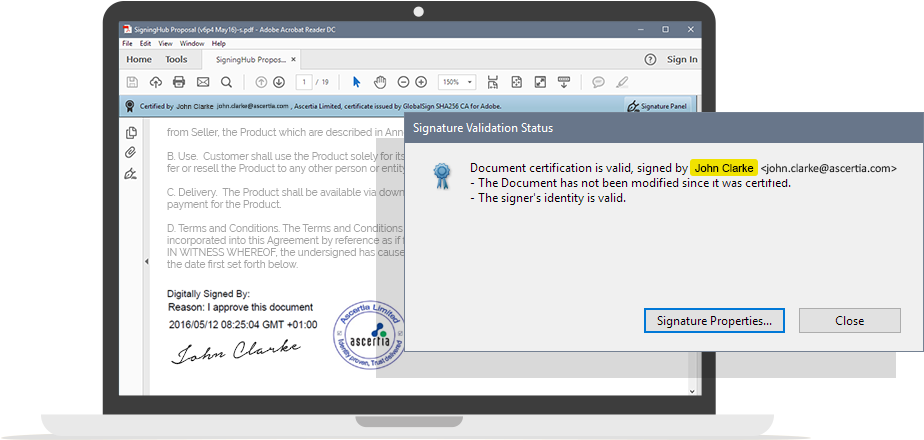Open the Edit menu
This screenshot has width=924, height=440.
[x=145, y=43]
